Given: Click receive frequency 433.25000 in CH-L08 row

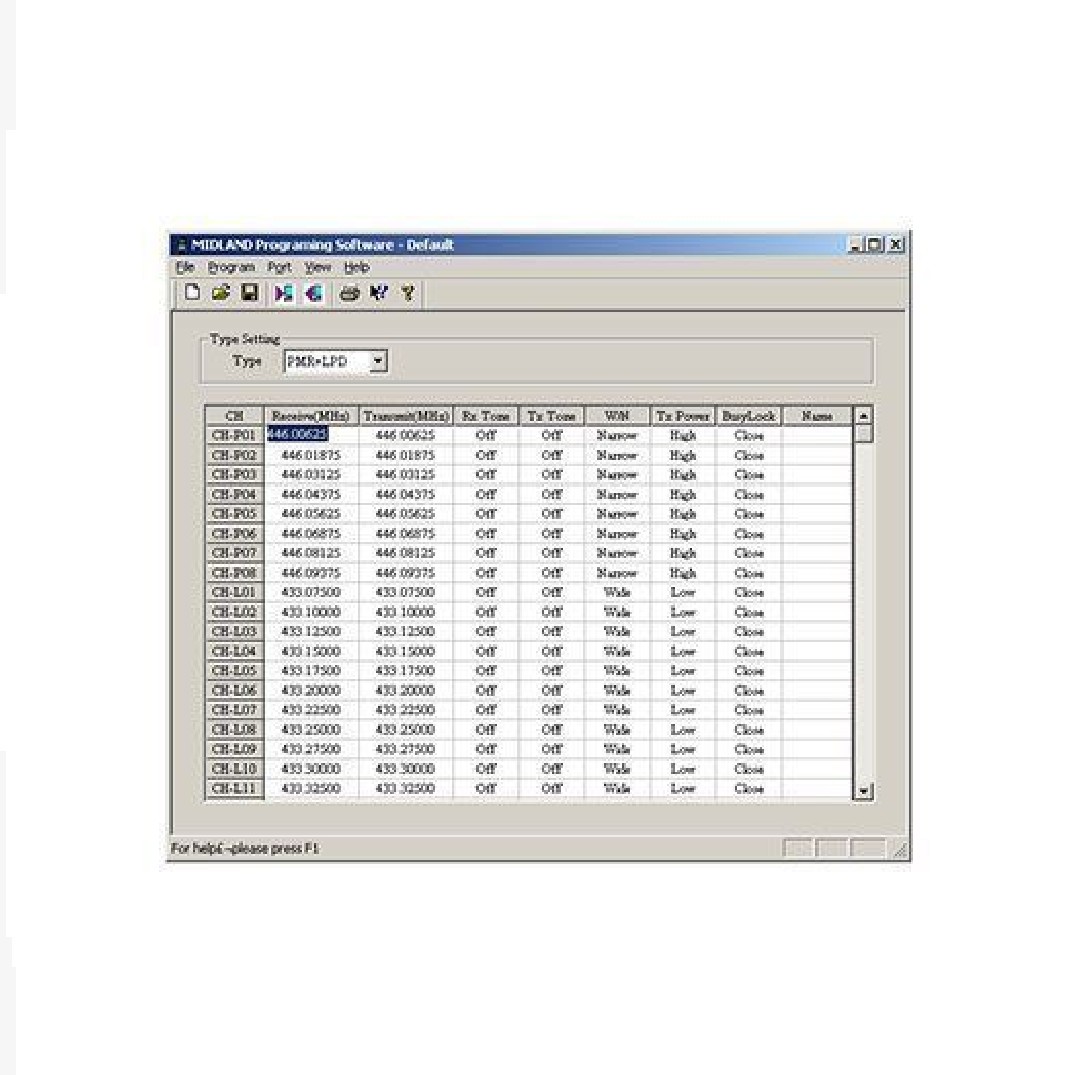Looking at the screenshot, I should (x=311, y=729).
